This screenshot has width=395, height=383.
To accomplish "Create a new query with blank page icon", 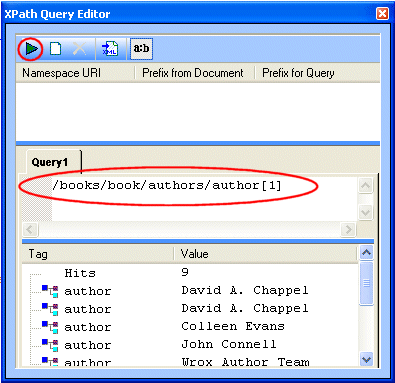I will coord(55,49).
